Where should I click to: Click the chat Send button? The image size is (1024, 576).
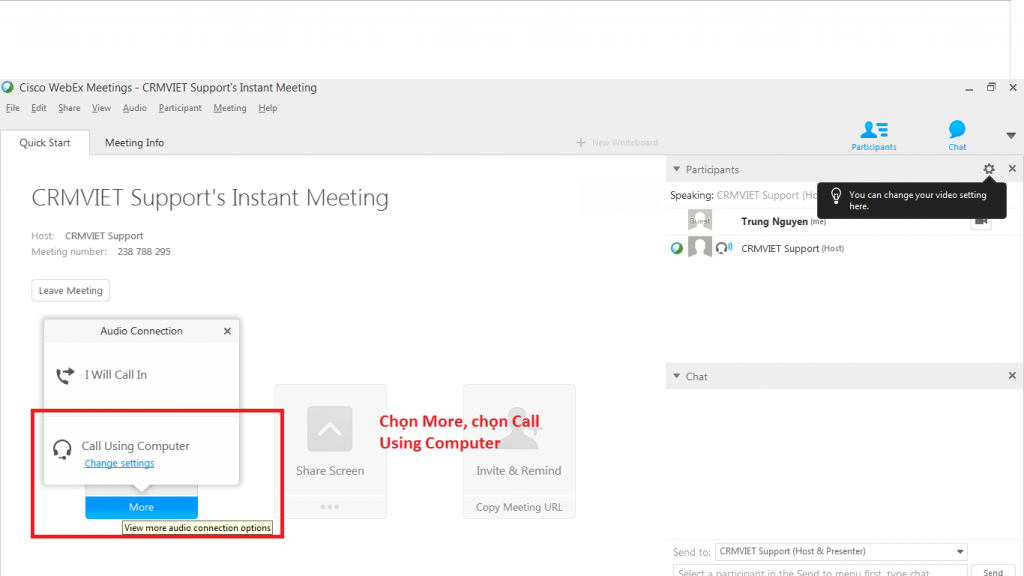993,571
